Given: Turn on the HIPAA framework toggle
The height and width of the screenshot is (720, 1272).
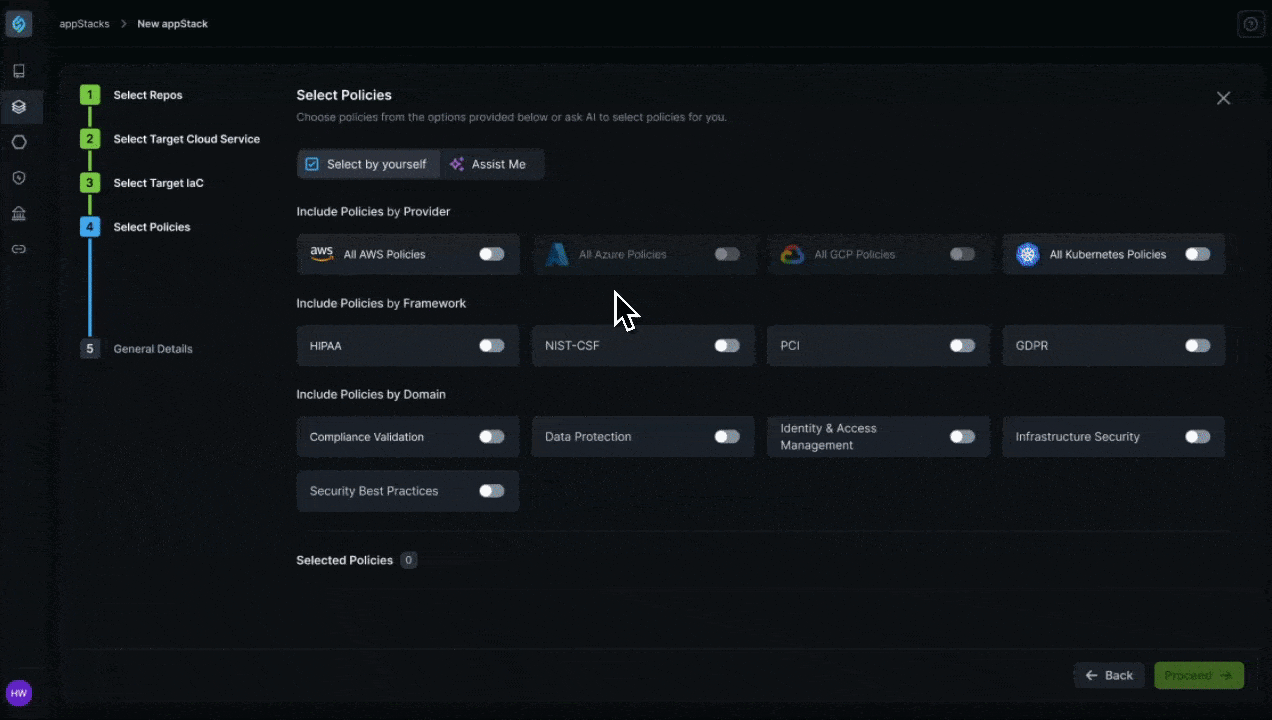Looking at the screenshot, I should click(491, 346).
